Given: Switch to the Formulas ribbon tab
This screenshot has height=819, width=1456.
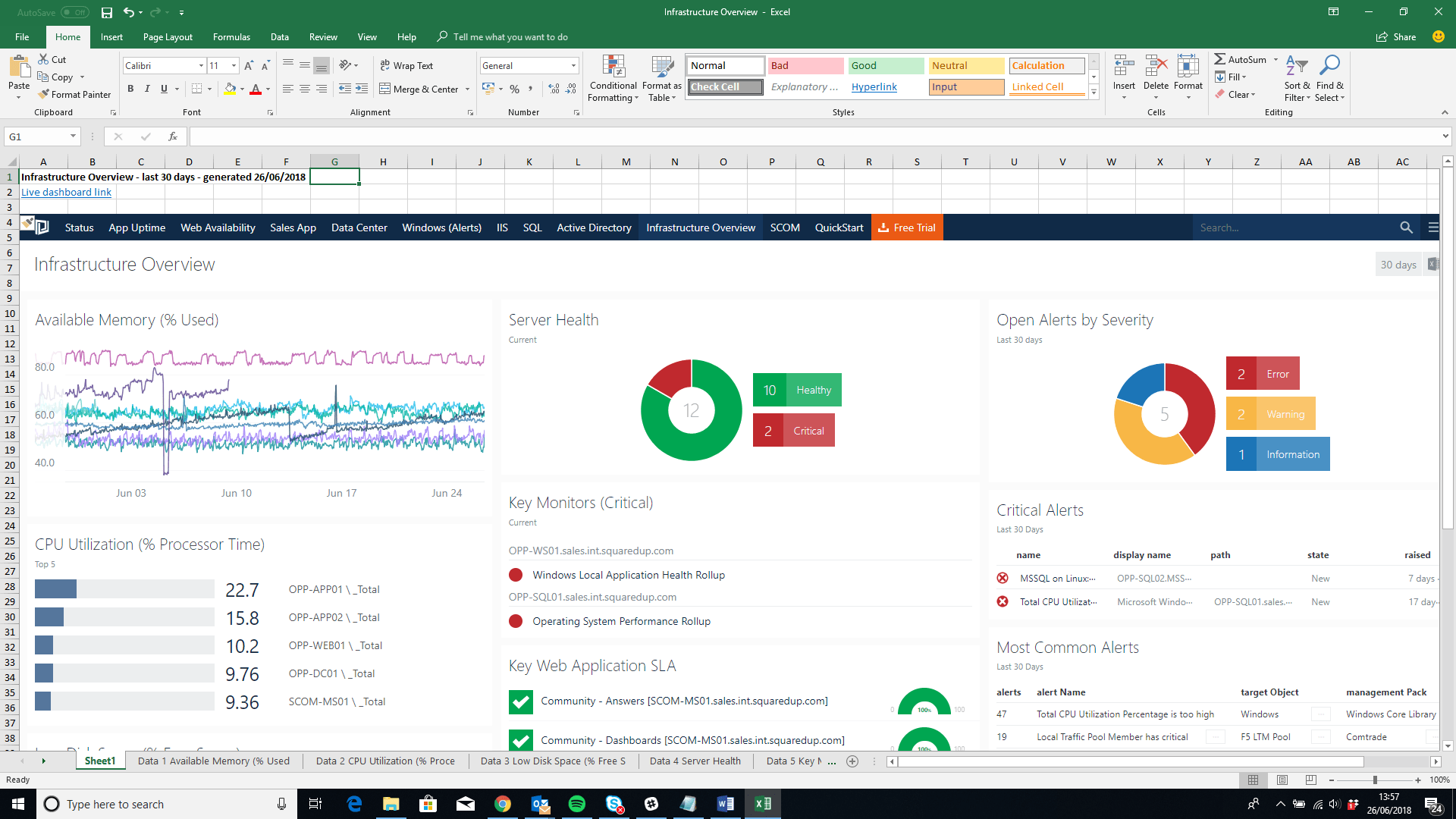Looking at the screenshot, I should point(231,36).
